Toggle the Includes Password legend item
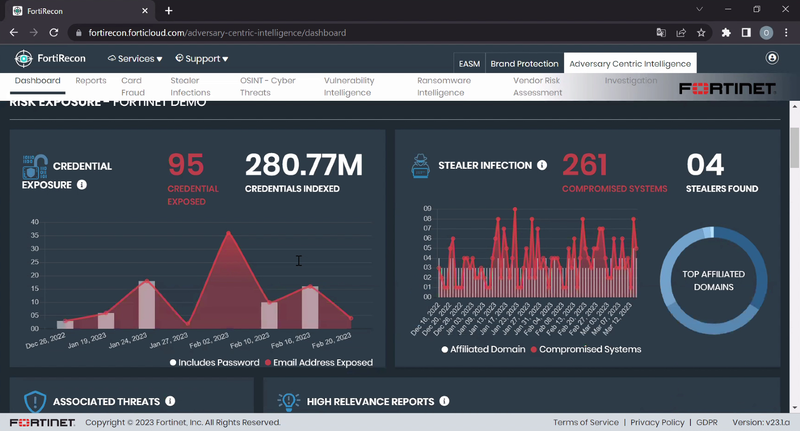This screenshot has width=800, height=431. (214, 362)
